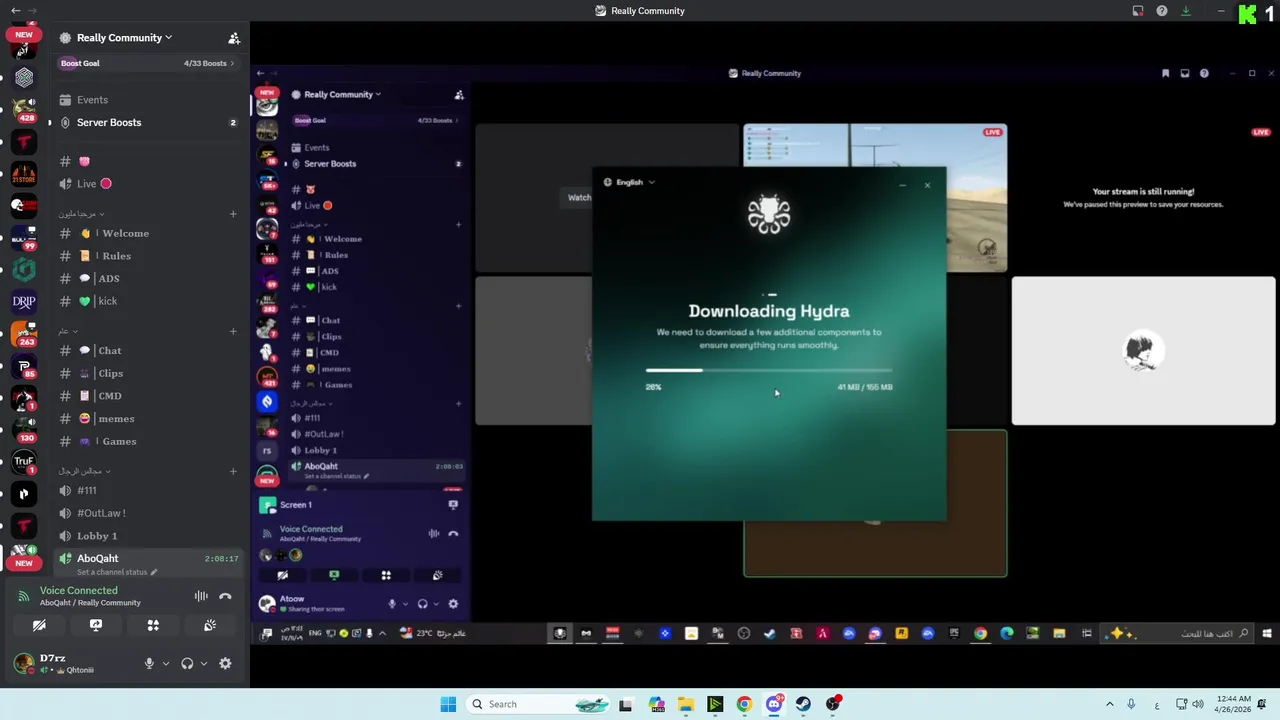Screen dimensions: 1280x720
Task: Open inbox icon in Discord title bar
Action: coord(1138,11)
